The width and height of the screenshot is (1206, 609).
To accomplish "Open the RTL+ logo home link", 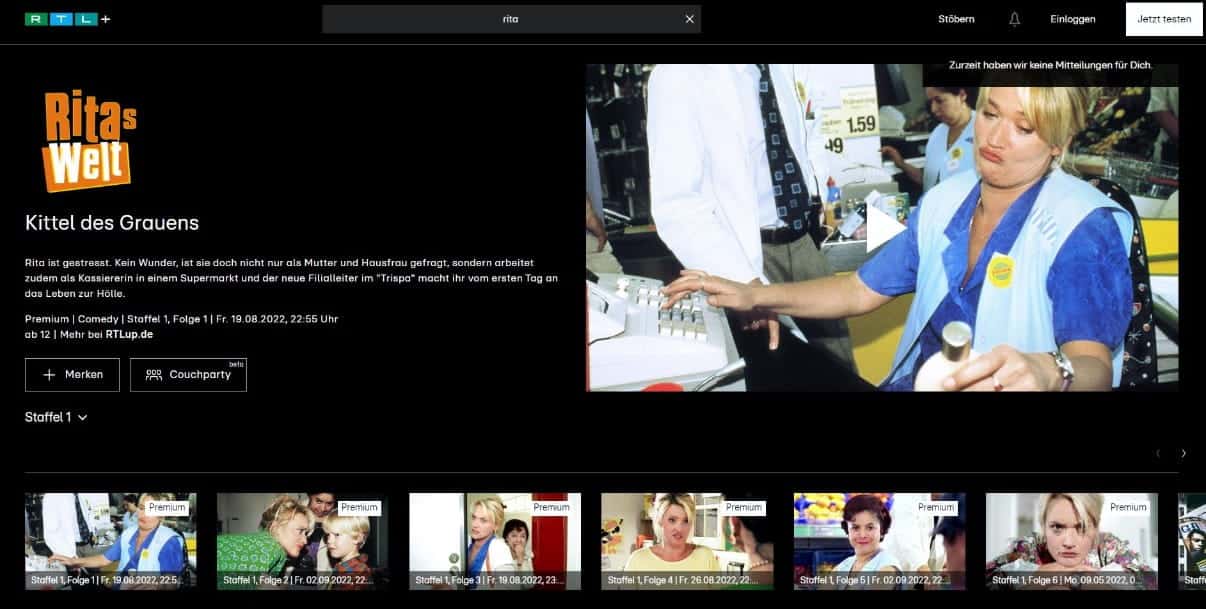I will coord(67,19).
